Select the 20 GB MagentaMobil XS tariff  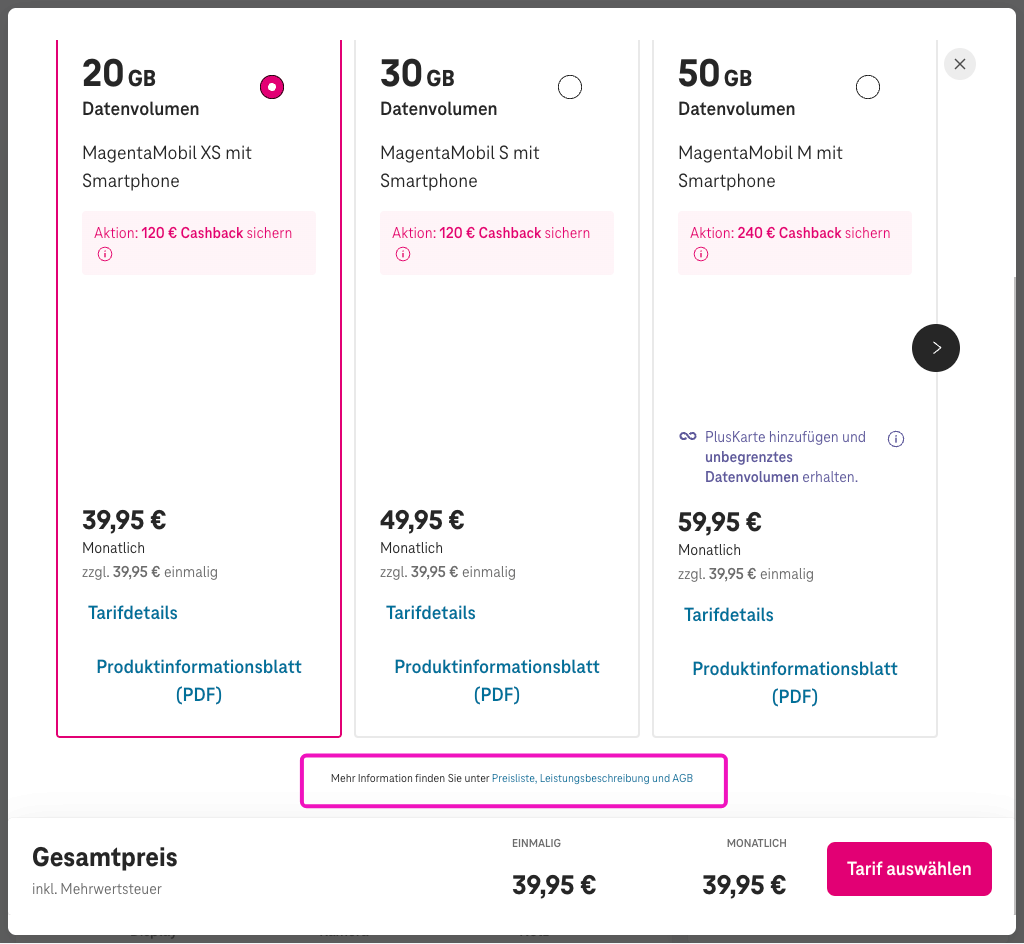(x=271, y=87)
